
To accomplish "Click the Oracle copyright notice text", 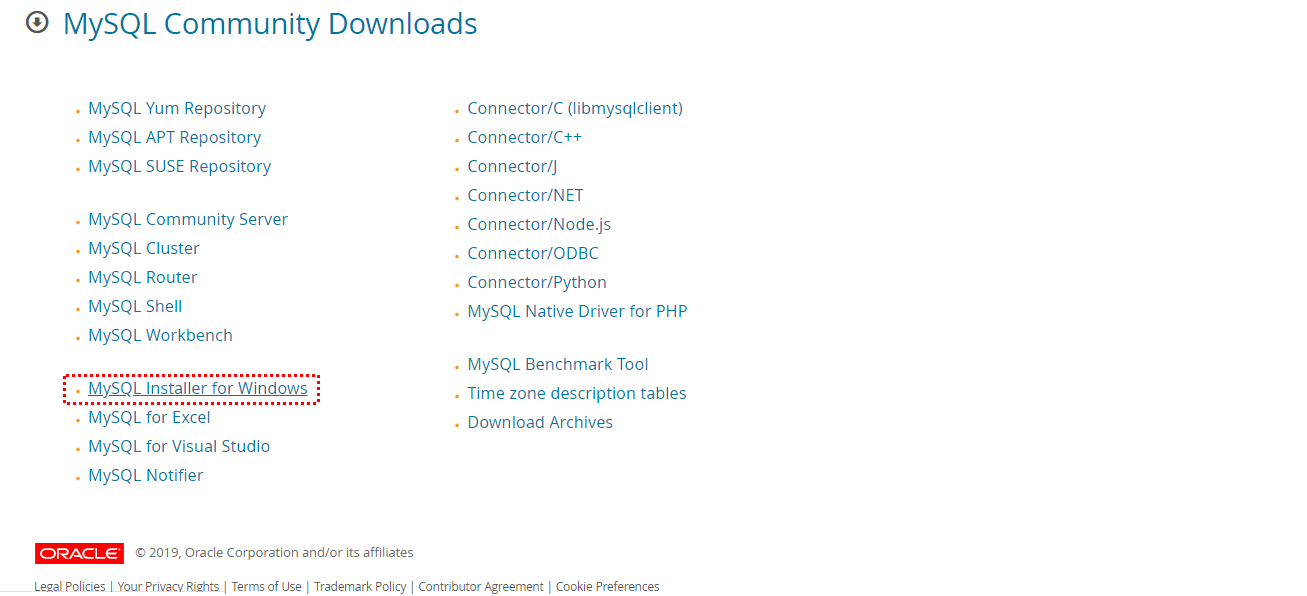I will tap(274, 553).
